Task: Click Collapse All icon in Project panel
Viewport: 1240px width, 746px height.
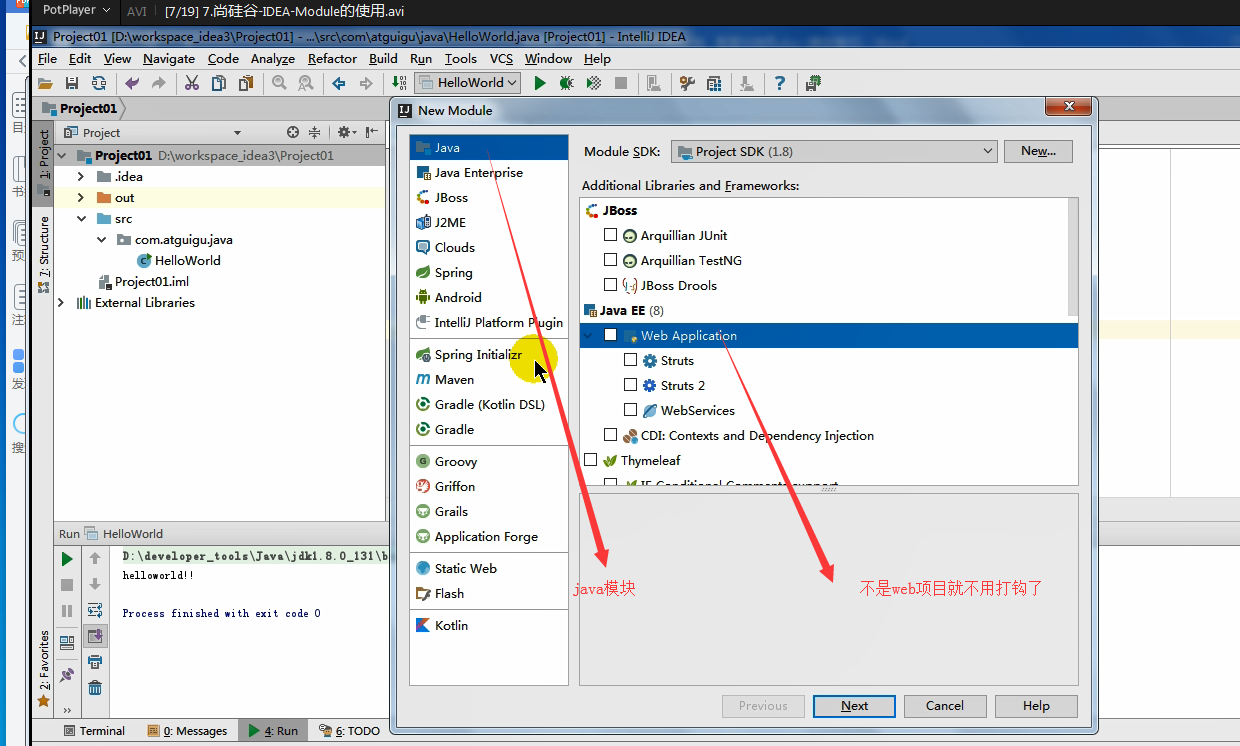Action: 314,132
